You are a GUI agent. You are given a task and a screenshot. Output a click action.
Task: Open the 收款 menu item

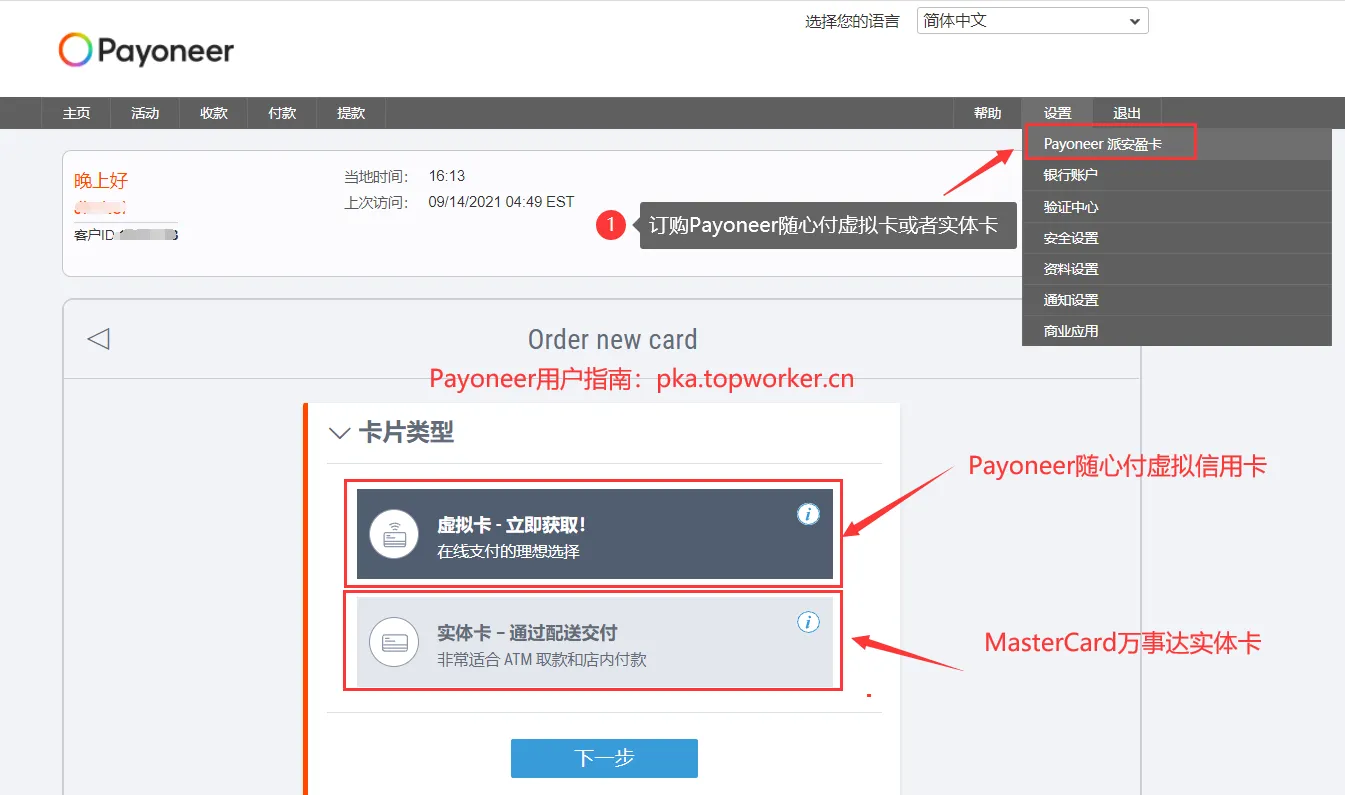(214, 113)
